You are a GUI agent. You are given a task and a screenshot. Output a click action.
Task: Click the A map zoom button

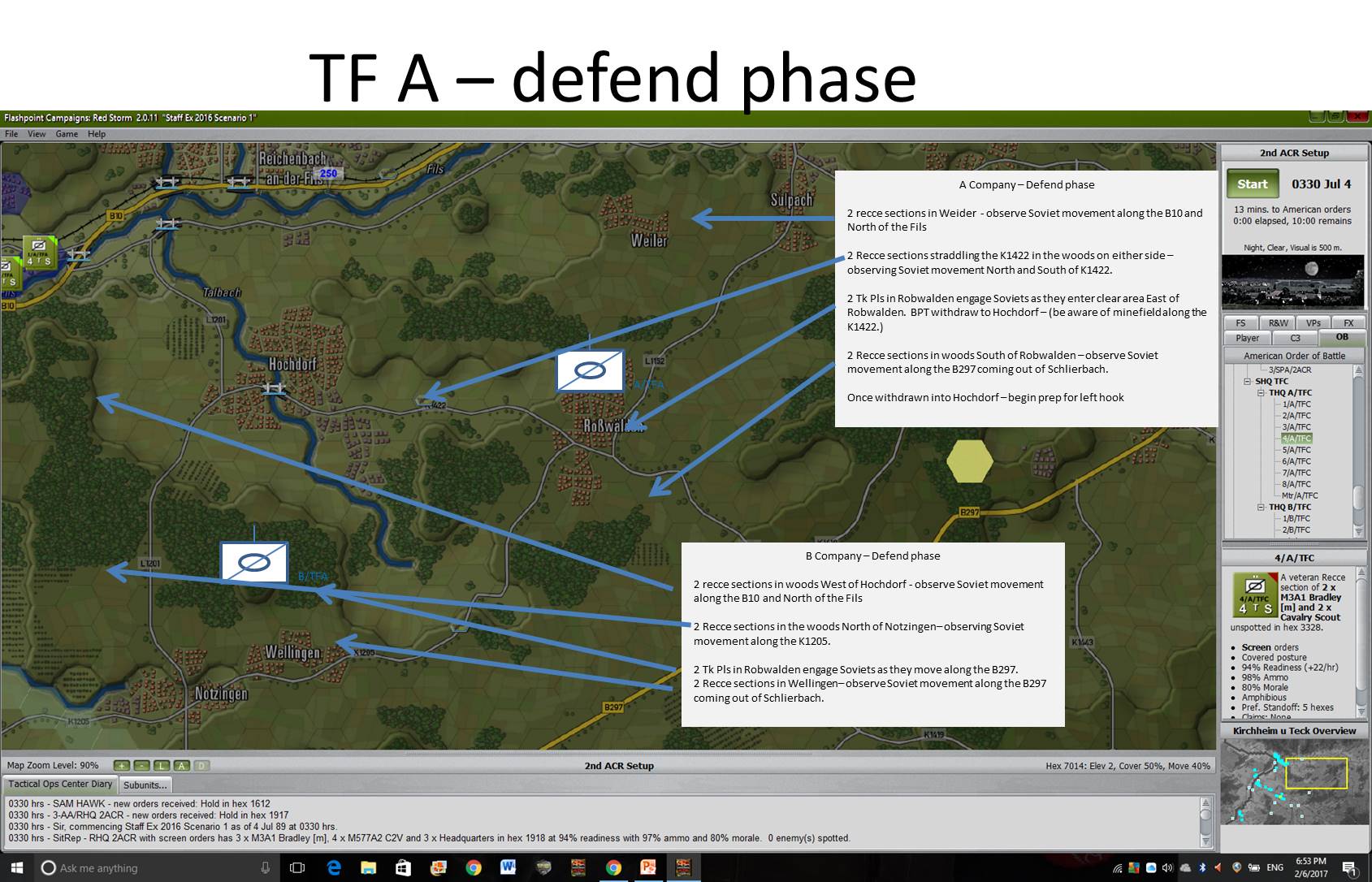(181, 766)
